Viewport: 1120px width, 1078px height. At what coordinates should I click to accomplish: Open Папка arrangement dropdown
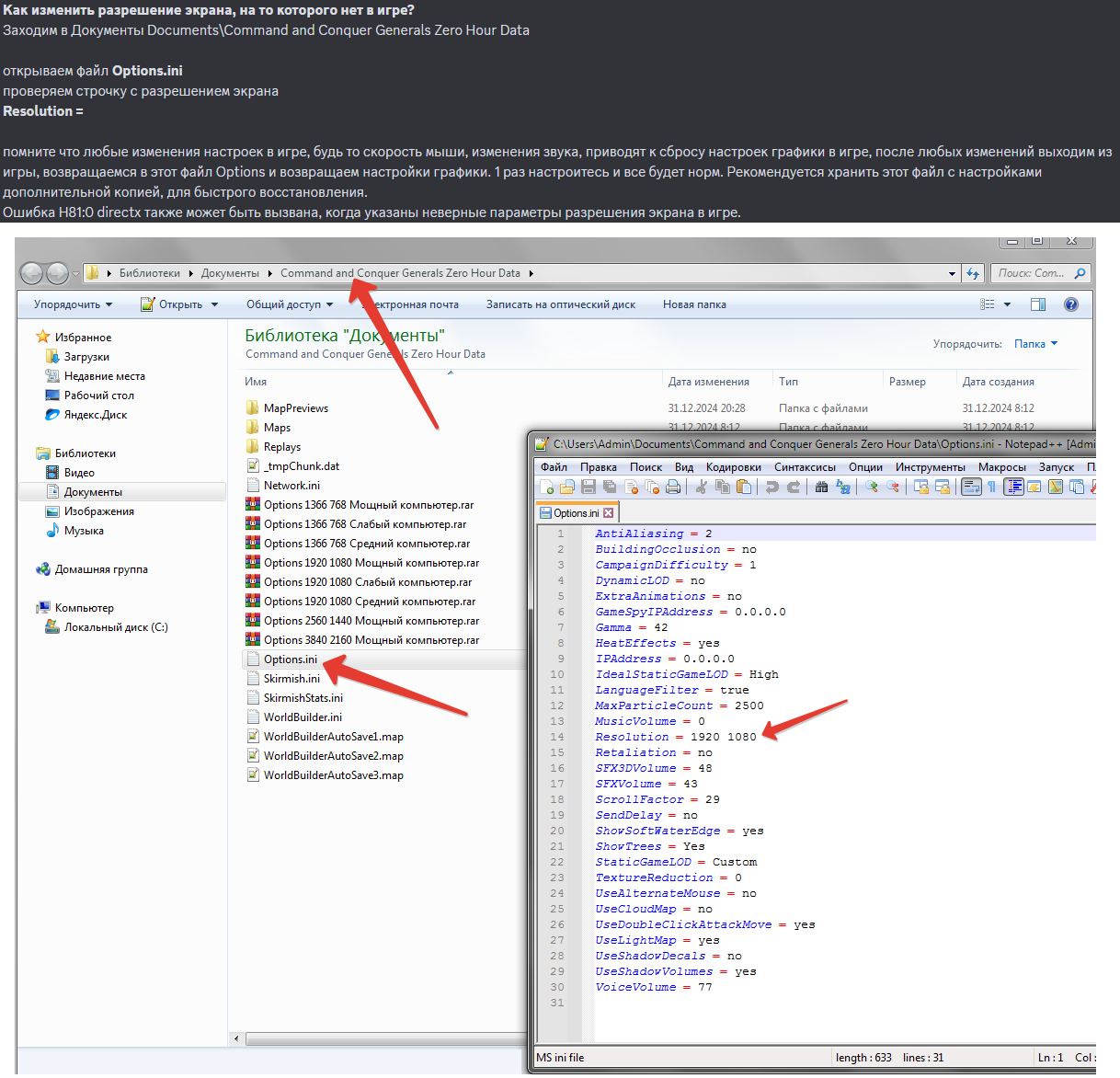click(x=1036, y=344)
